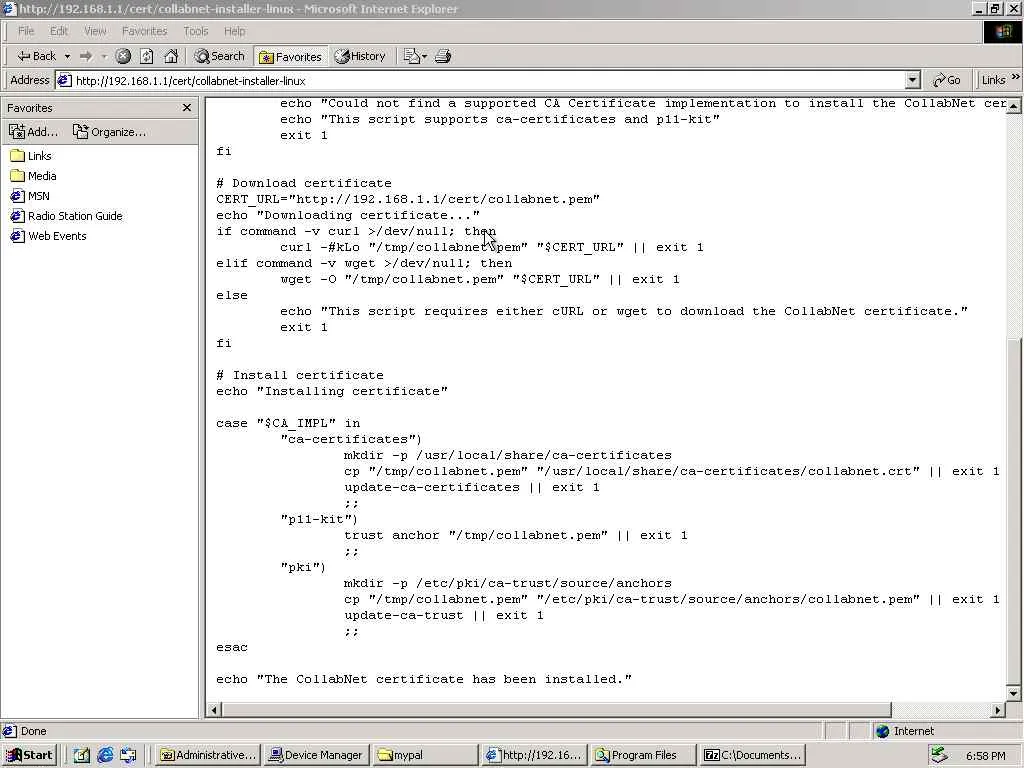Open the Links folder in Favorites
The width and height of the screenshot is (1024, 768).
[x=31, y=156]
